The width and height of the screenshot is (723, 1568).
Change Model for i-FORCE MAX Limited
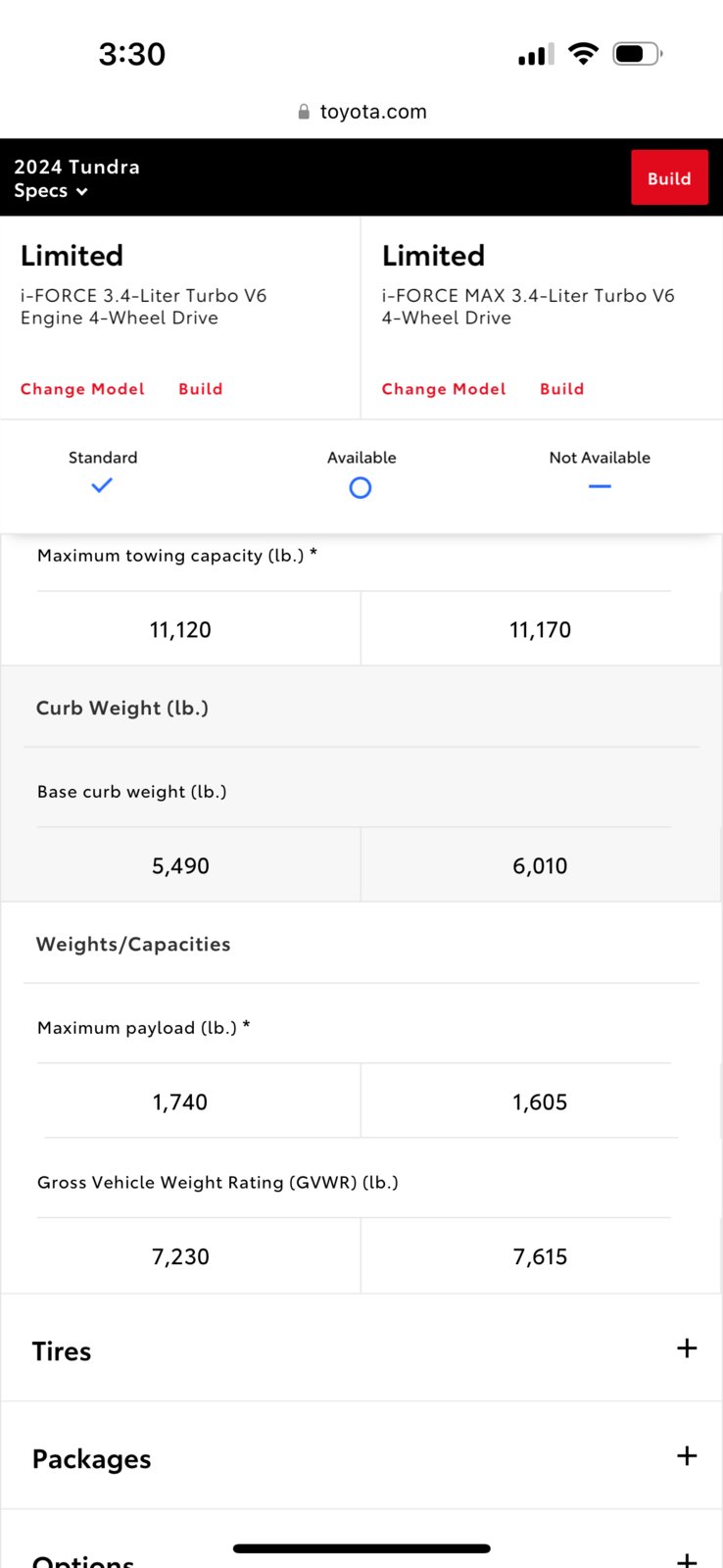444,389
